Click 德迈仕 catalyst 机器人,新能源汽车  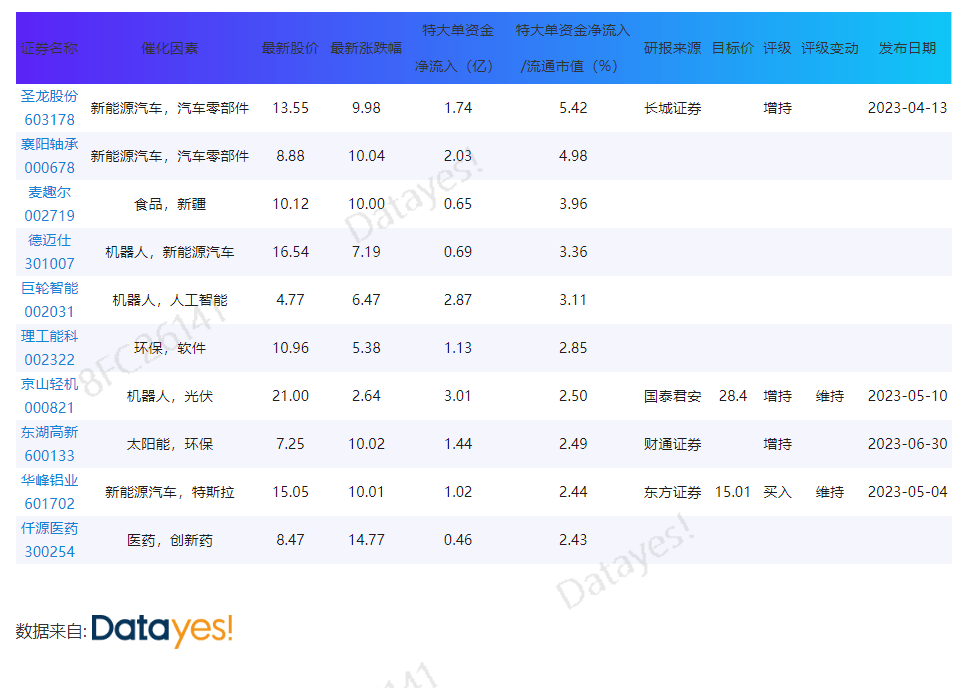[x=170, y=253]
